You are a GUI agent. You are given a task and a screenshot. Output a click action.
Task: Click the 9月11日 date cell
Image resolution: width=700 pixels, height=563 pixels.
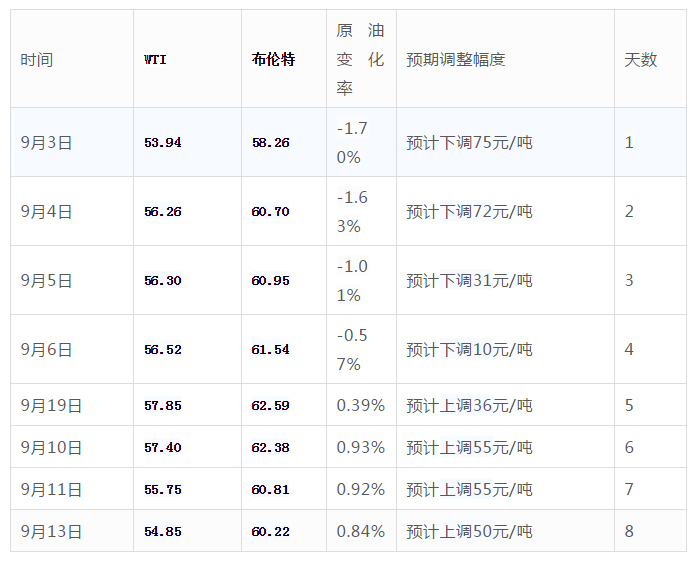pos(51,489)
